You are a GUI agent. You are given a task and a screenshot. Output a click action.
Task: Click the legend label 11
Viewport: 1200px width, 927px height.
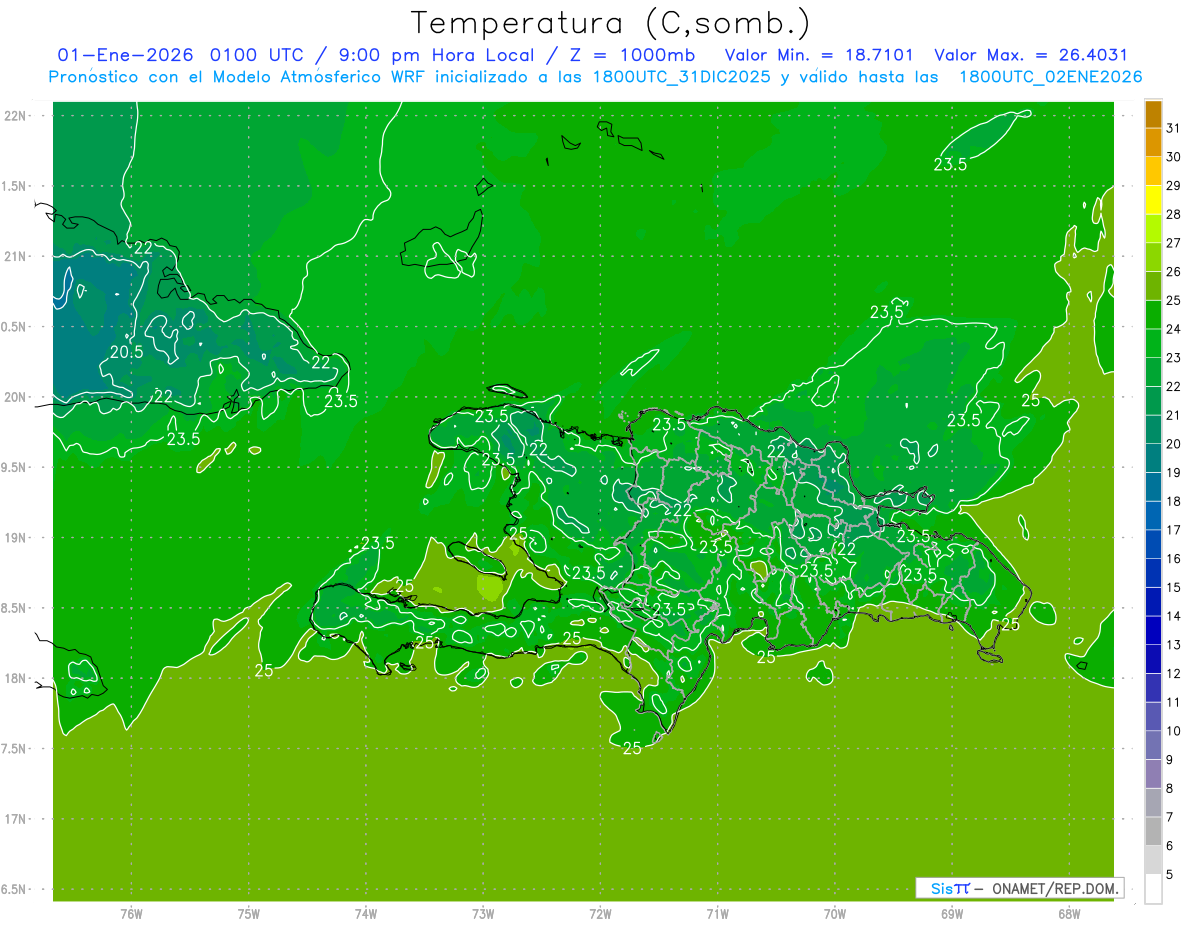(x=1174, y=702)
